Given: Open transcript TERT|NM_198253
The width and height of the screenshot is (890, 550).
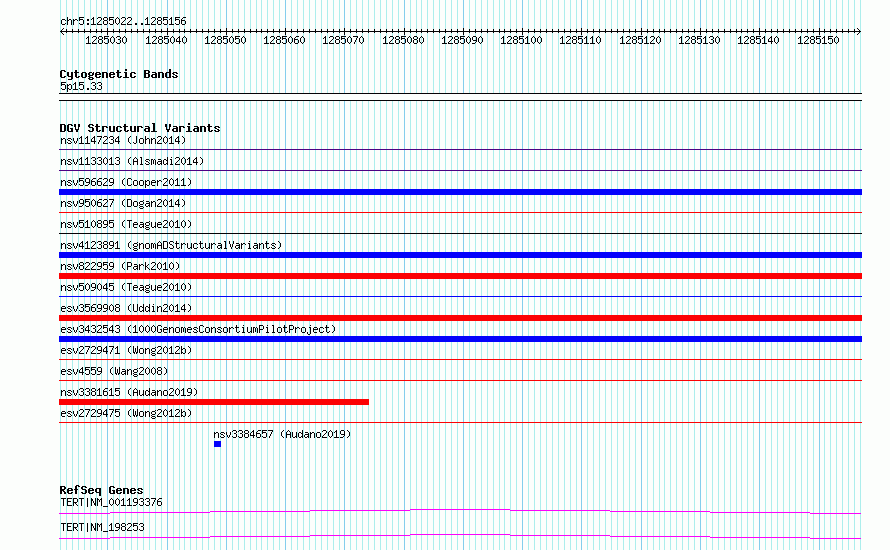Looking at the screenshot, I should 102,527.
